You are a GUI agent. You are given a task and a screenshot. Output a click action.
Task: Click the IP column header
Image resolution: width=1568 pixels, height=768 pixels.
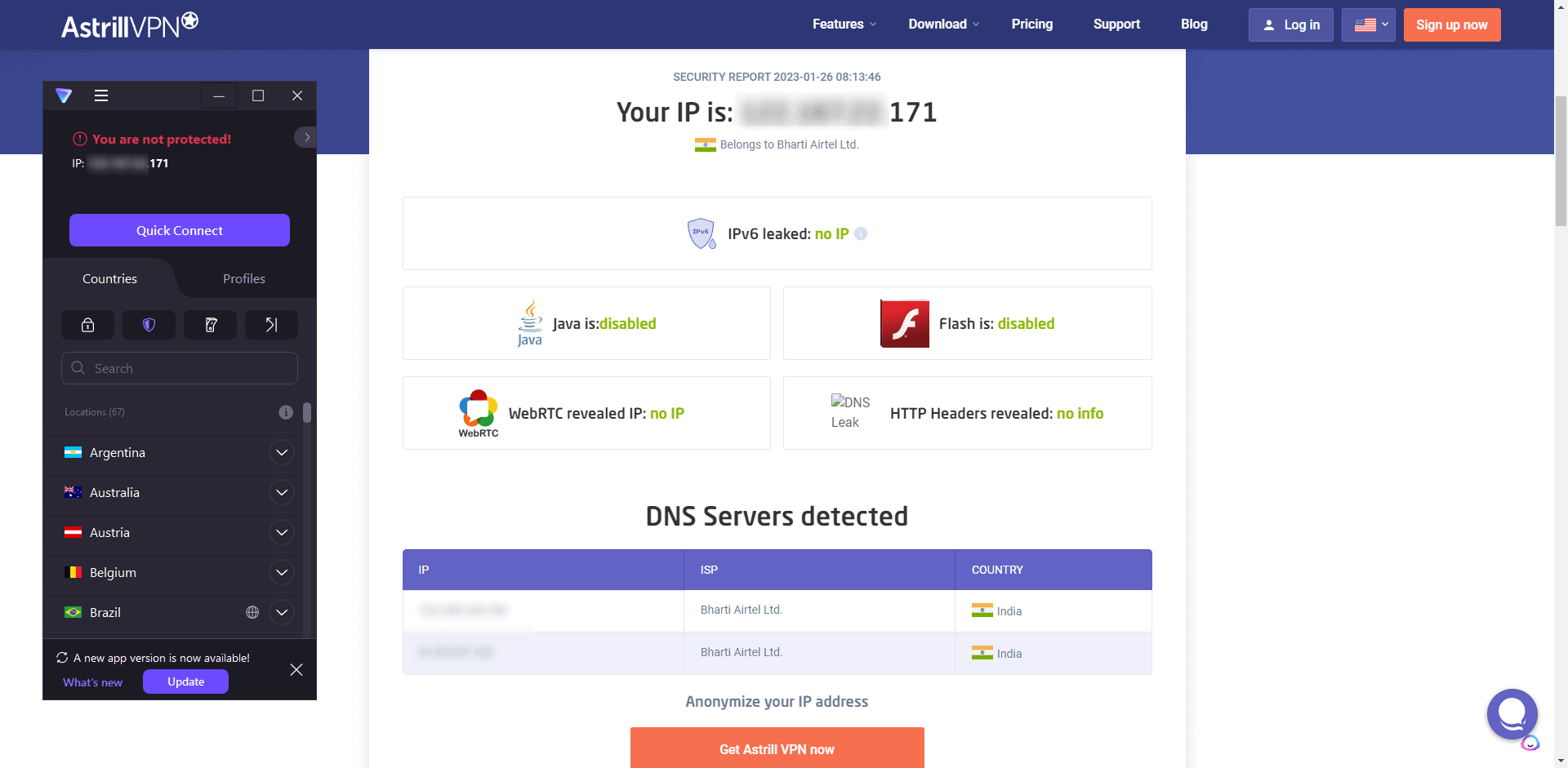click(543, 570)
